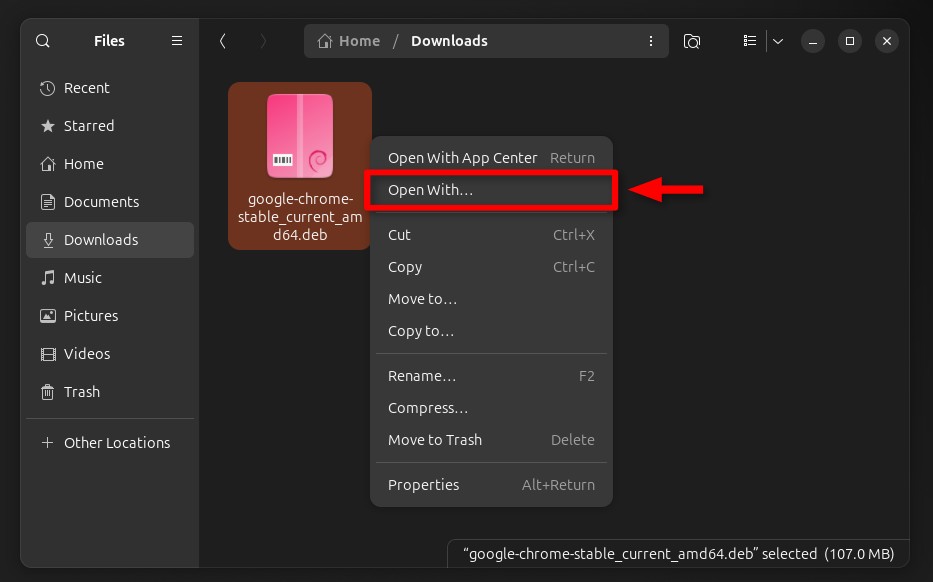
Task: Expand the view options chevron
Action: click(778, 41)
